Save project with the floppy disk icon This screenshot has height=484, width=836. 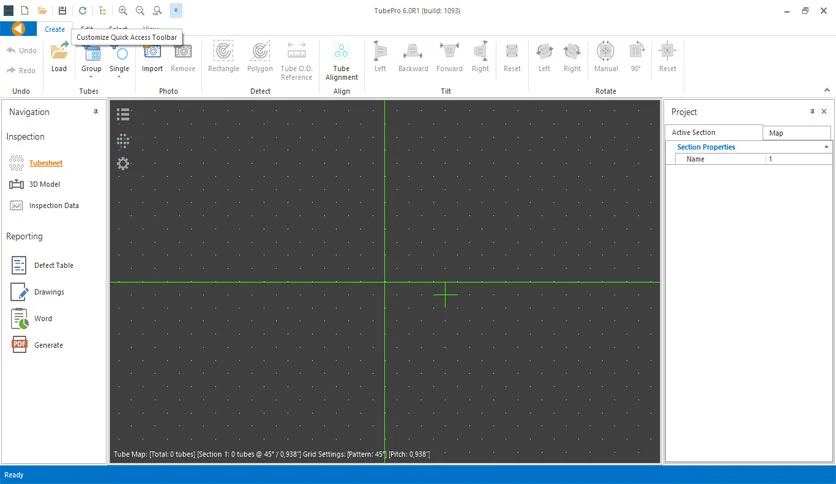(x=62, y=10)
